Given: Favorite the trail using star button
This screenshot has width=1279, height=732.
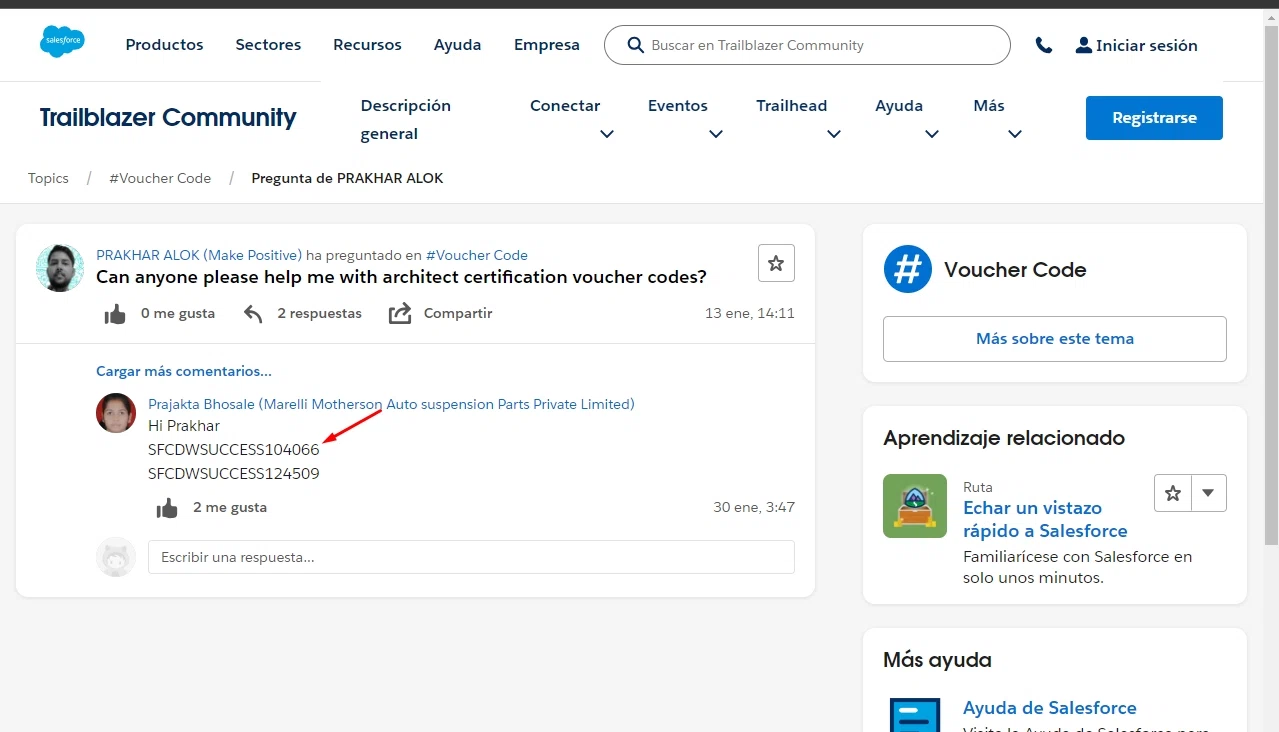Looking at the screenshot, I should (1173, 493).
